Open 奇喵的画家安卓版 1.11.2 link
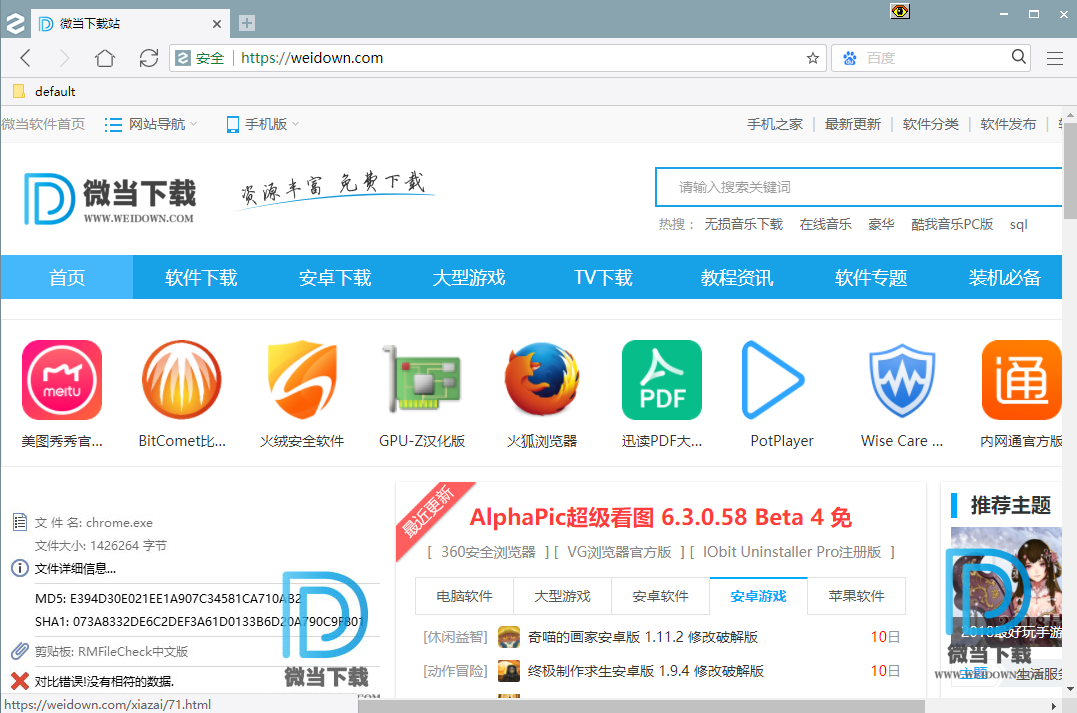The image size is (1077, 713). click(643, 637)
